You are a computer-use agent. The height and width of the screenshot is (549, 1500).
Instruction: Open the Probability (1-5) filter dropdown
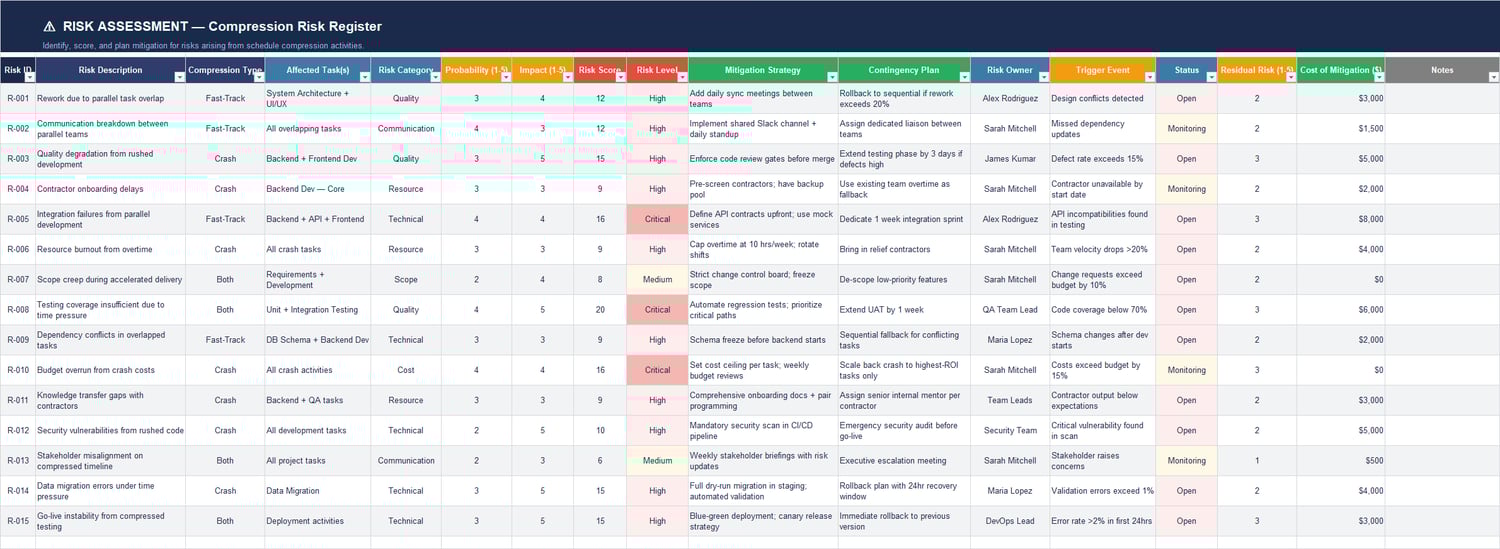coord(506,76)
